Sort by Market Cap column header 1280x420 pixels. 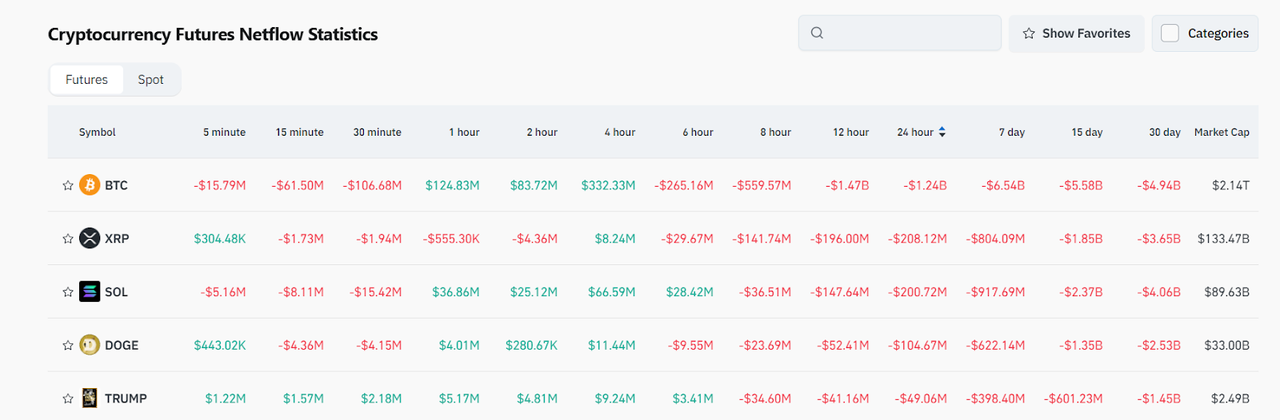[x=1221, y=132]
